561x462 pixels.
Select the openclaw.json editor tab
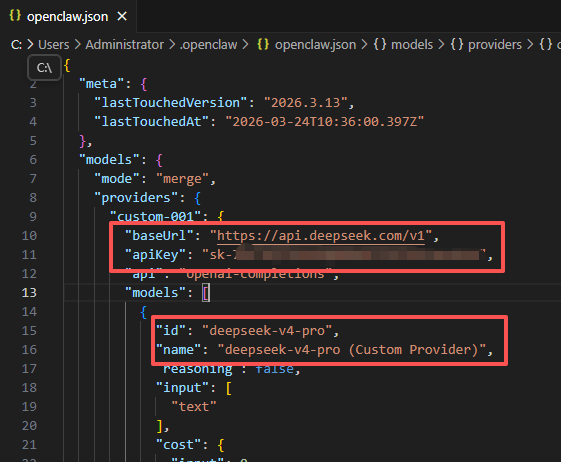[x=68, y=16]
